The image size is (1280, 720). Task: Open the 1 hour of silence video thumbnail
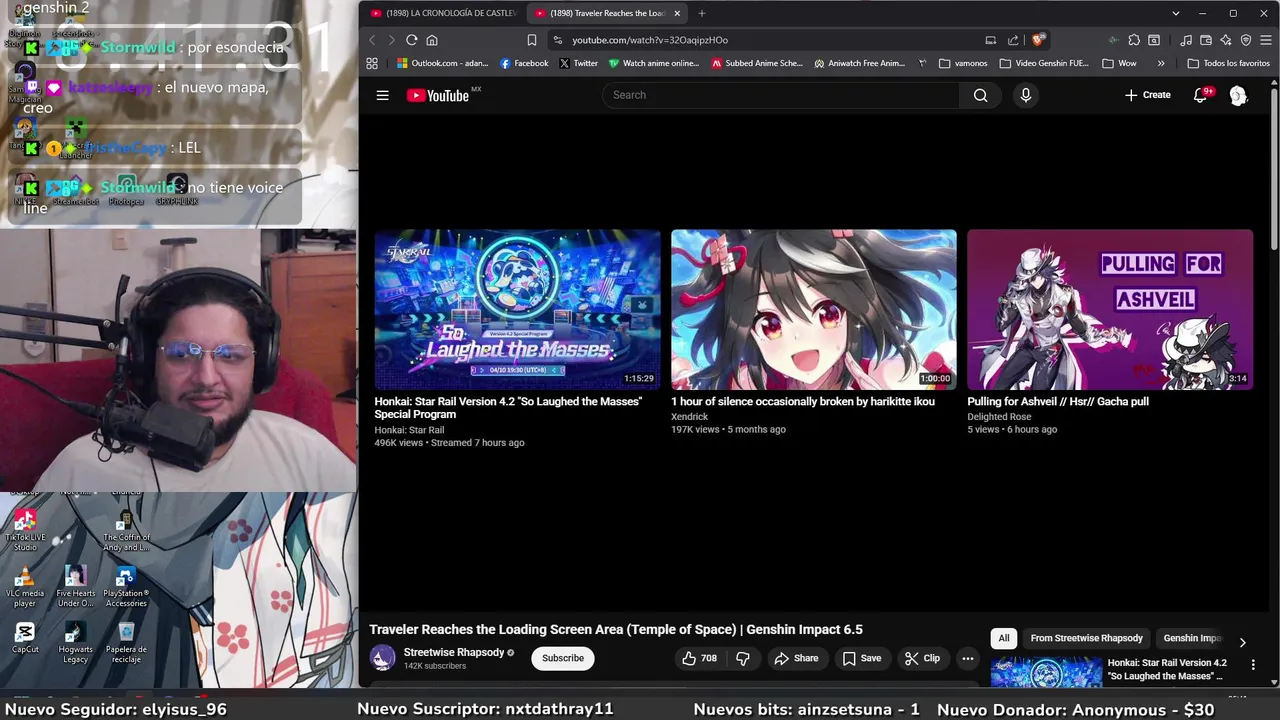tap(813, 309)
